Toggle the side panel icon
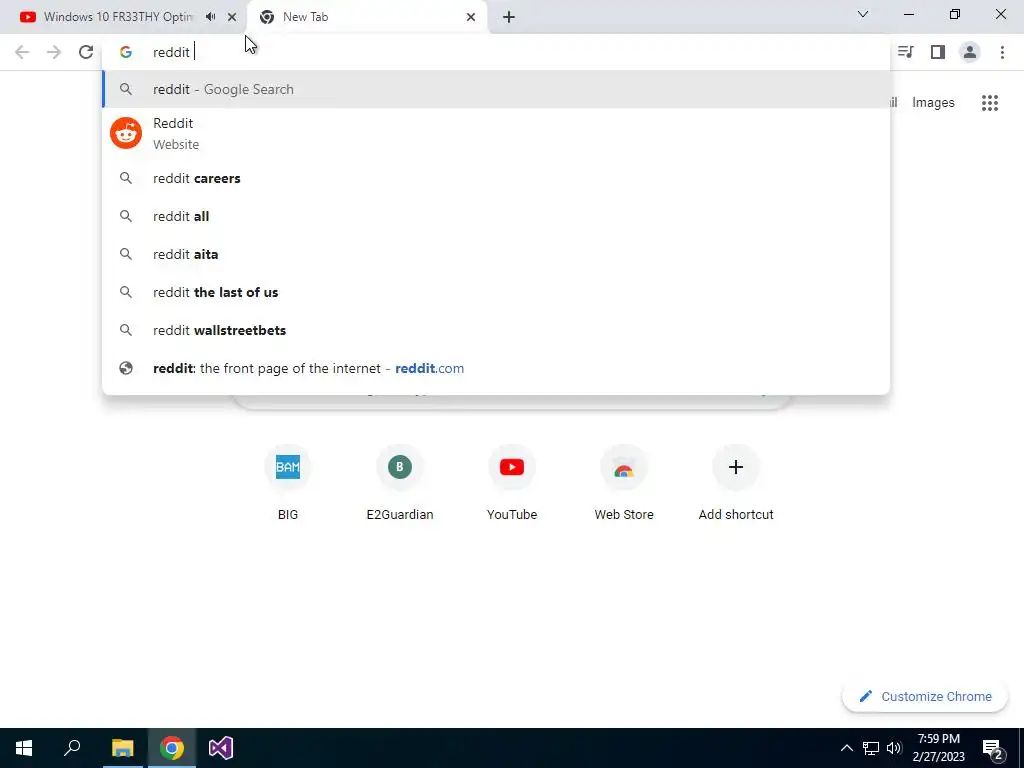 tap(938, 52)
